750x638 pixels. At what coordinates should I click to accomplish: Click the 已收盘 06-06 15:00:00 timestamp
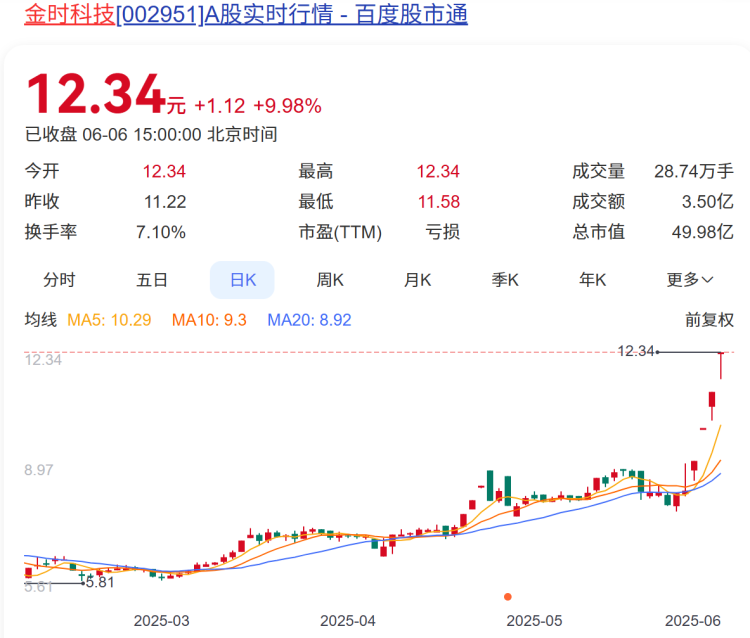coord(151,134)
